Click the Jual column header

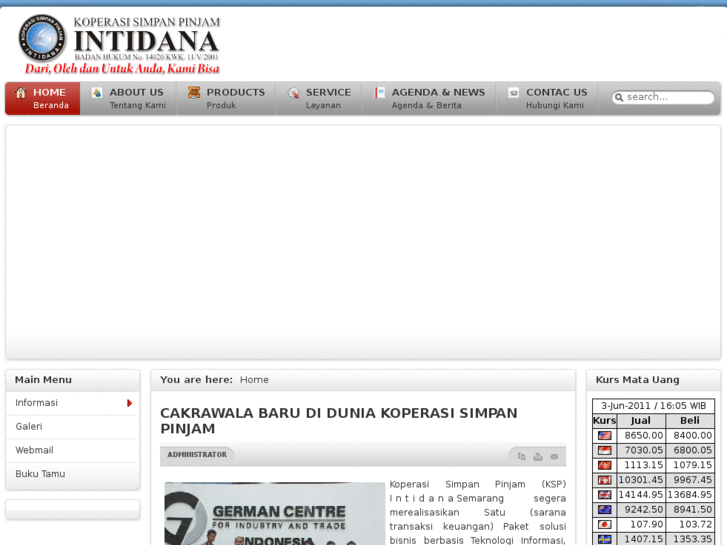(x=641, y=421)
